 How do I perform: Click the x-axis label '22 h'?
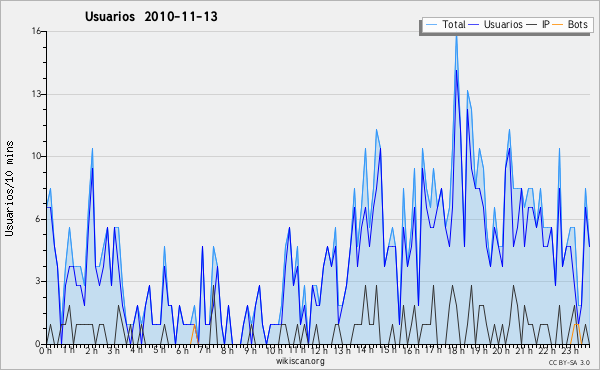click(547, 351)
